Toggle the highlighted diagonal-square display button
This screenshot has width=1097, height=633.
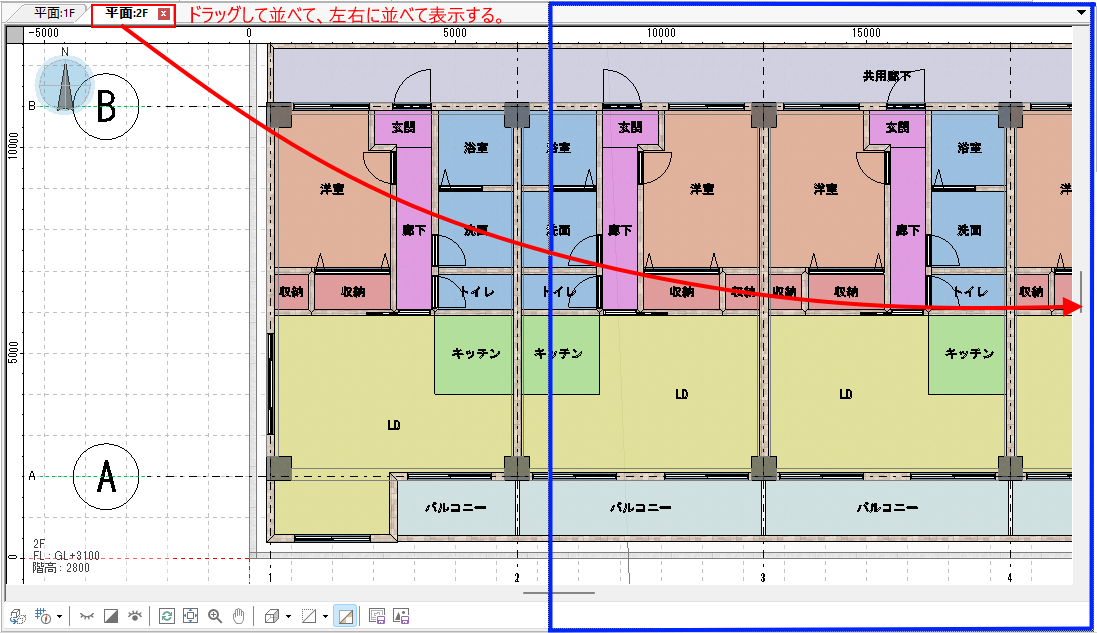pos(344,616)
